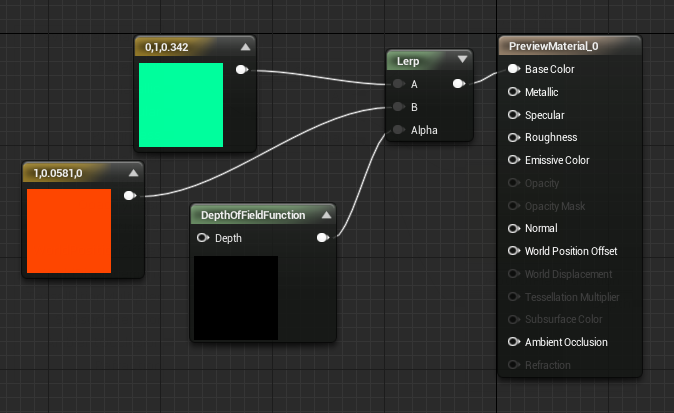
Task: Click the Lerp node output pin
Action: tap(459, 83)
